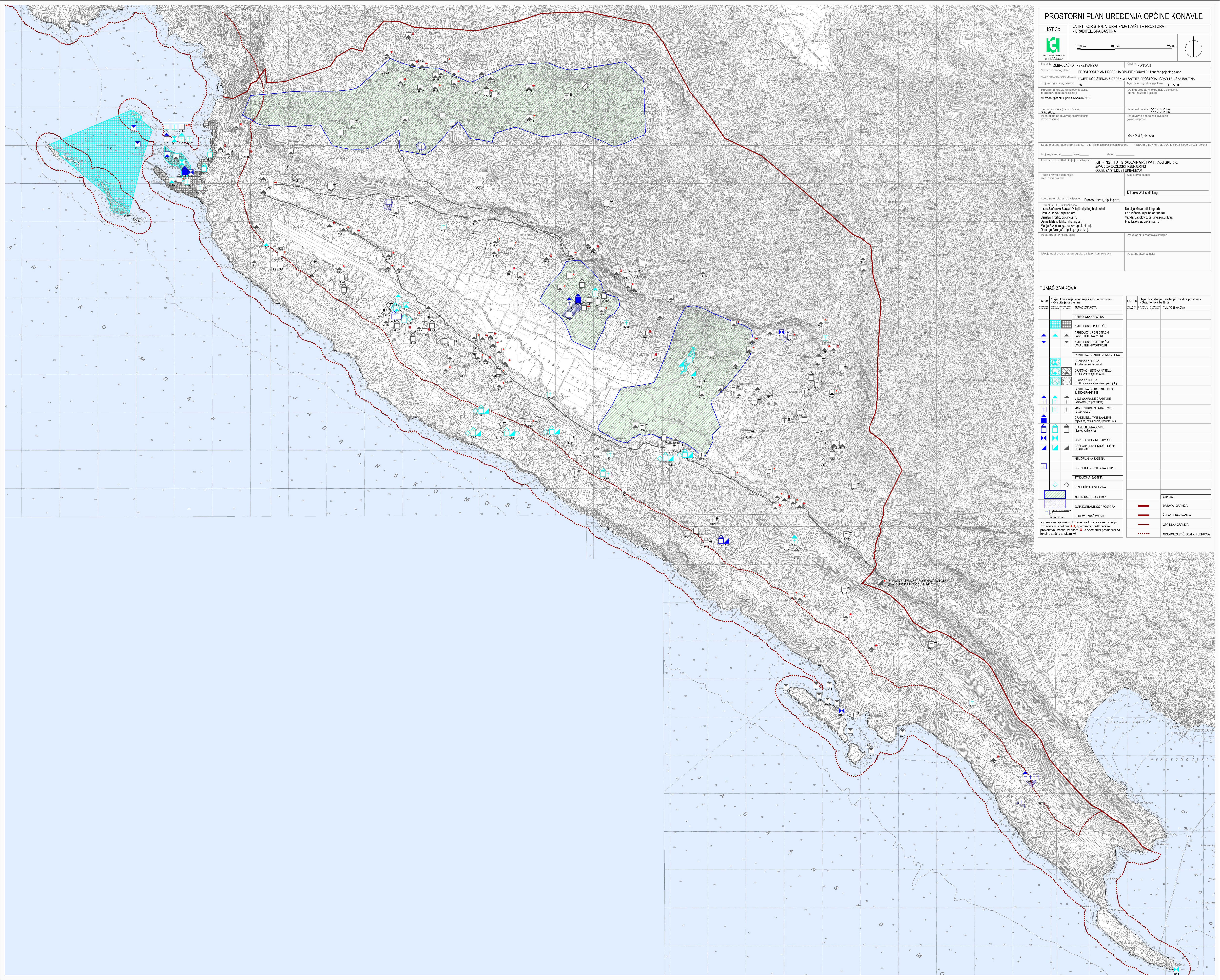Click the 'LIST 3b' sheet label in title block
This screenshot has height=980, width=1220.
[1053, 29]
